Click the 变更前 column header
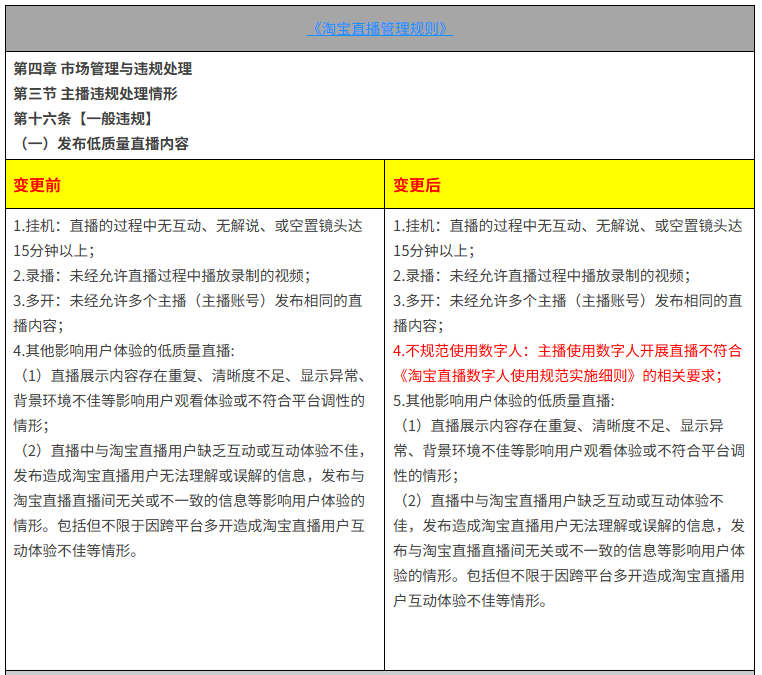The image size is (762, 675). 195,185
